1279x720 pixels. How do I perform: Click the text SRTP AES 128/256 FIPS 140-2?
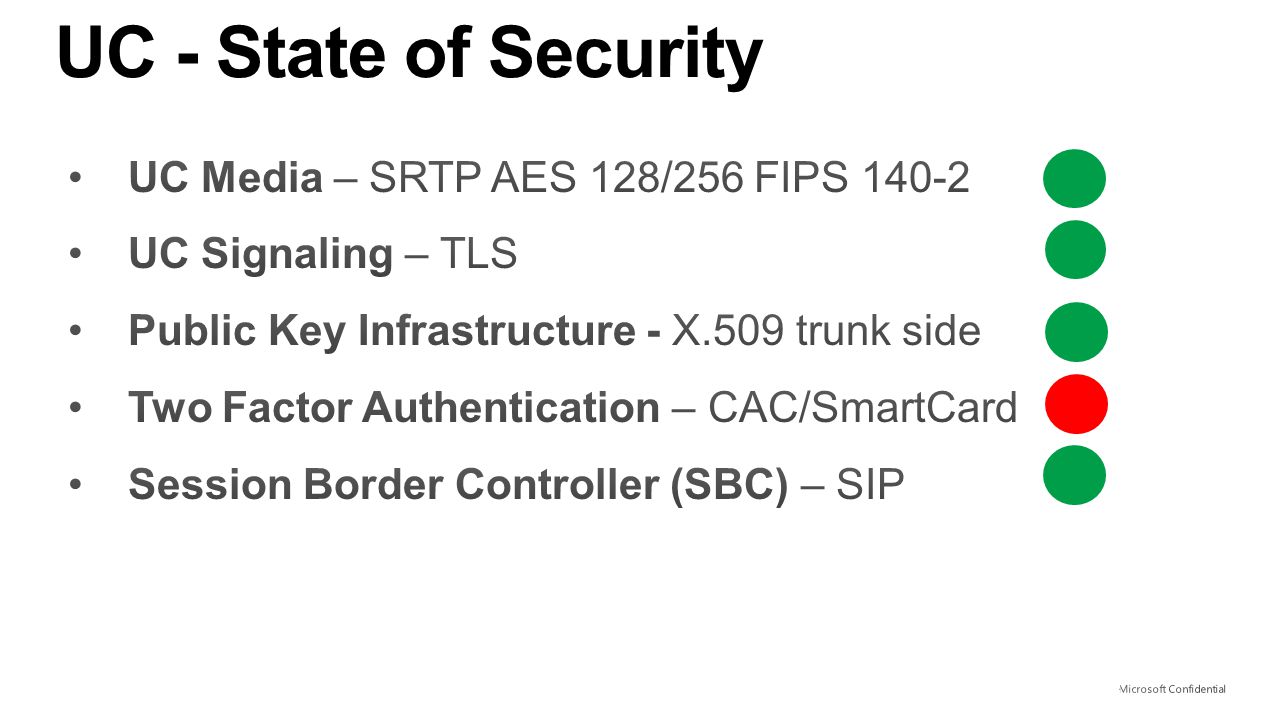[669, 178]
